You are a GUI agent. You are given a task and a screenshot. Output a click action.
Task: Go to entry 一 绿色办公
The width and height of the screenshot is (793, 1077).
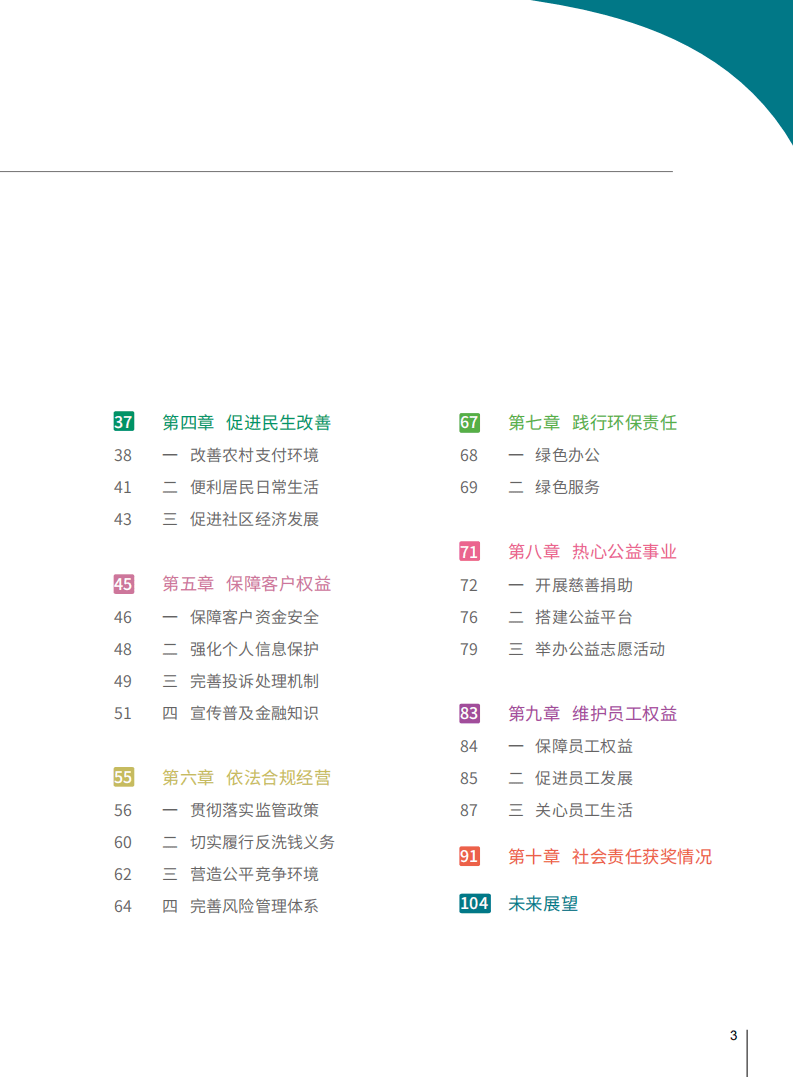point(554,455)
